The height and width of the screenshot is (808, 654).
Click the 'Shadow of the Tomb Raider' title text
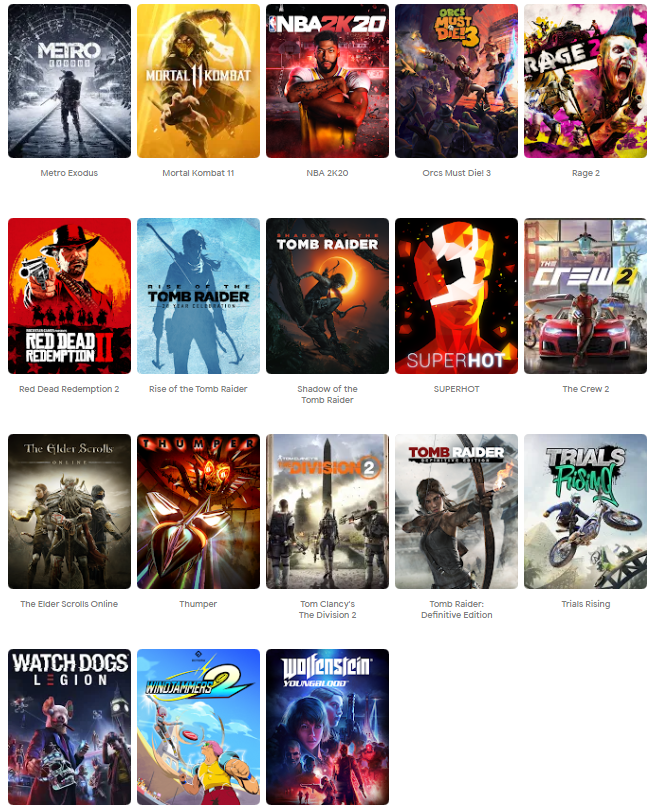coord(327,394)
